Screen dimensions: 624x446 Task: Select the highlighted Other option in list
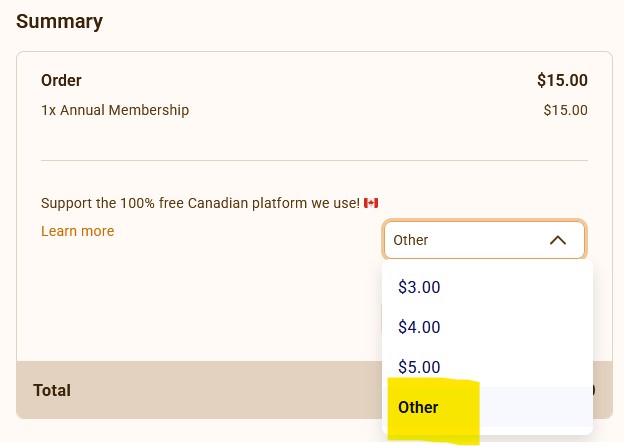point(418,407)
